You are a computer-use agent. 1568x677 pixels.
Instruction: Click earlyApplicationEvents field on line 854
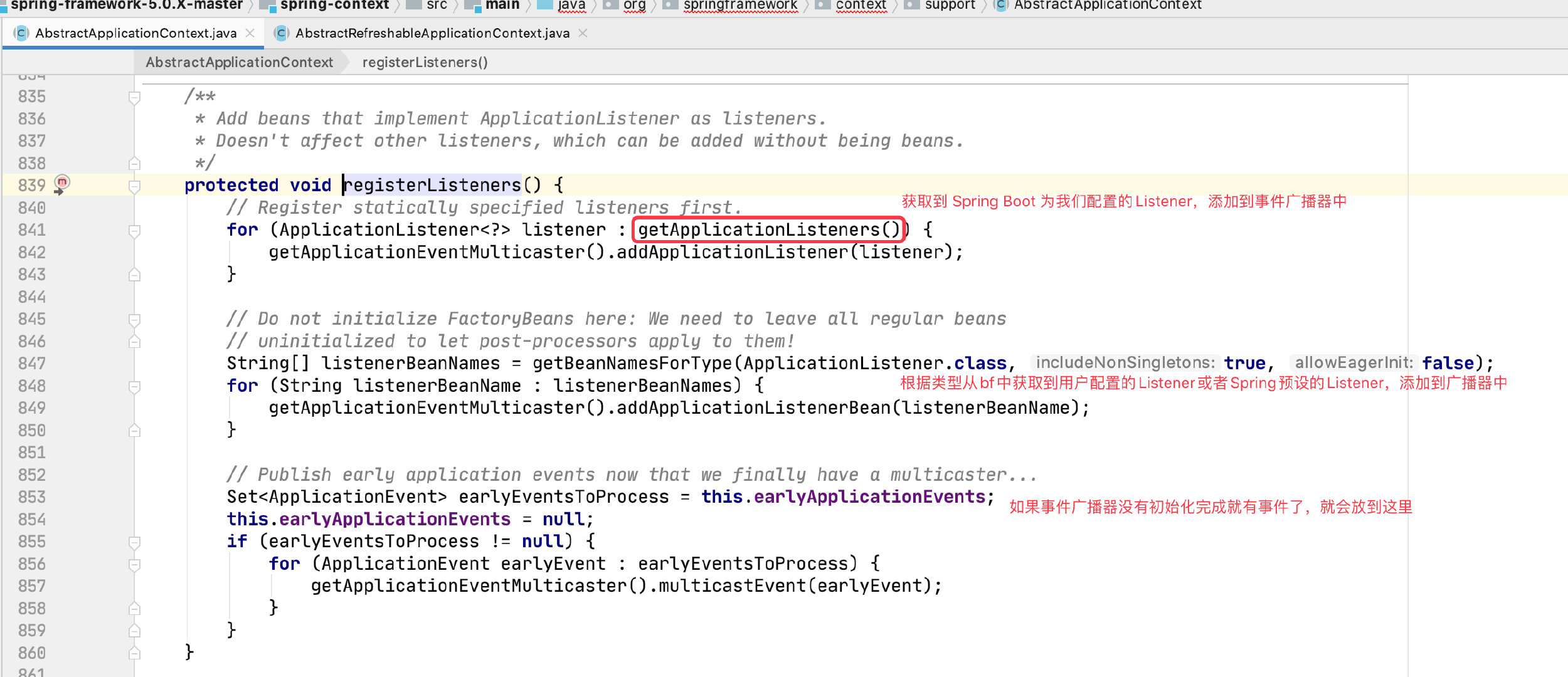(x=395, y=520)
